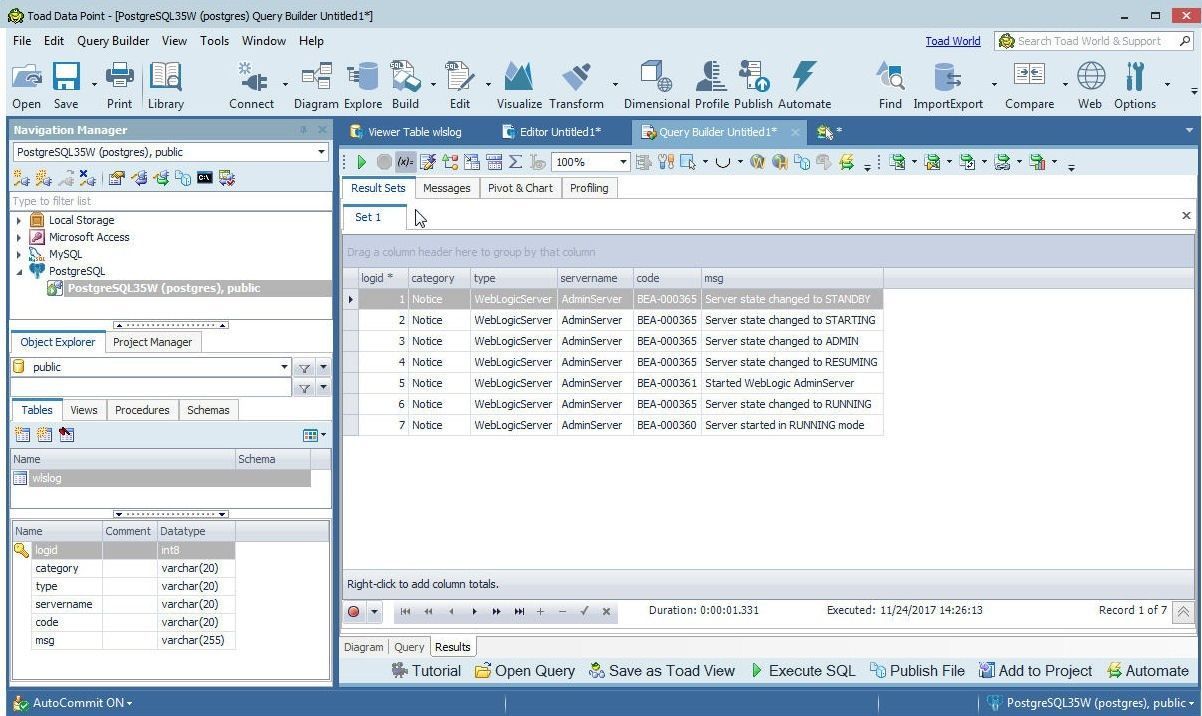
Task: Click the Save icon in main toolbar
Action: (x=66, y=85)
